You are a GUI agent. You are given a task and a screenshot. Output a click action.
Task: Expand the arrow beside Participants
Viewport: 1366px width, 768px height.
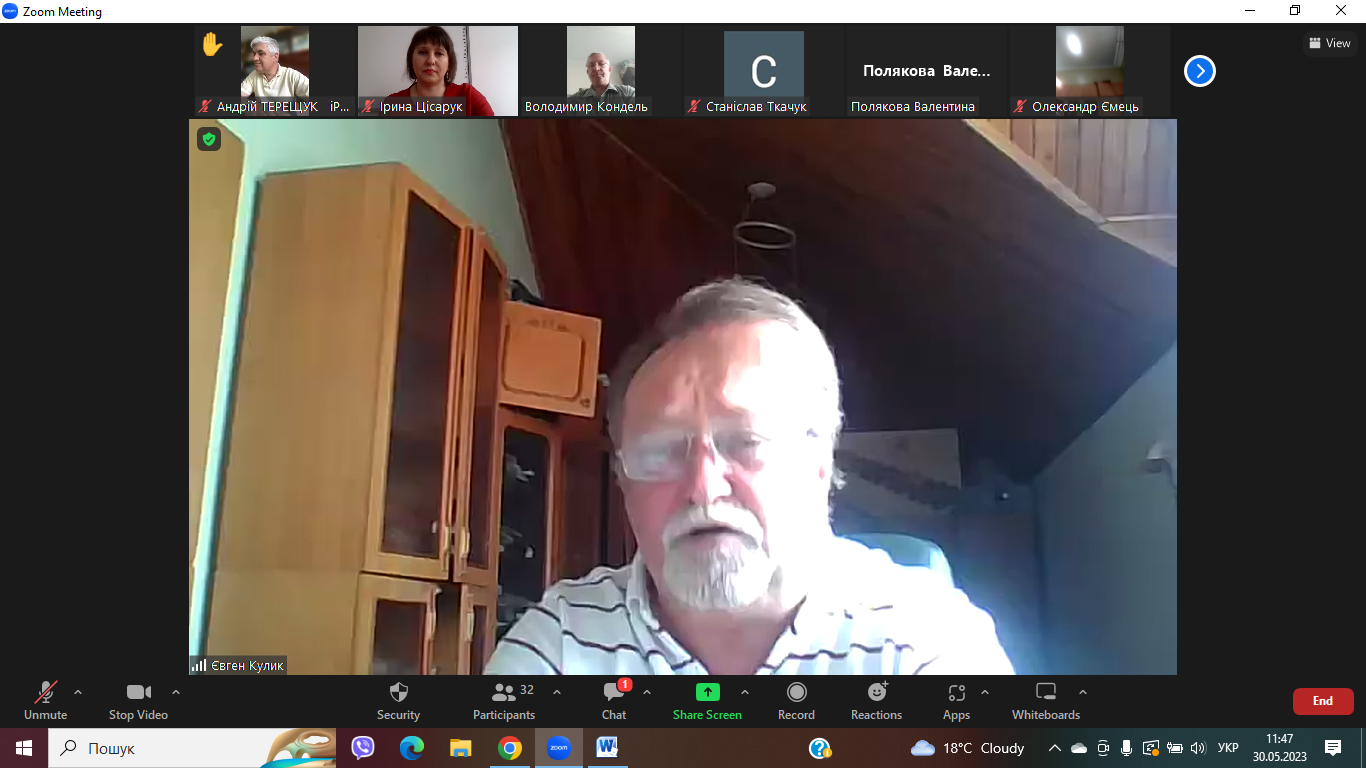[557, 692]
